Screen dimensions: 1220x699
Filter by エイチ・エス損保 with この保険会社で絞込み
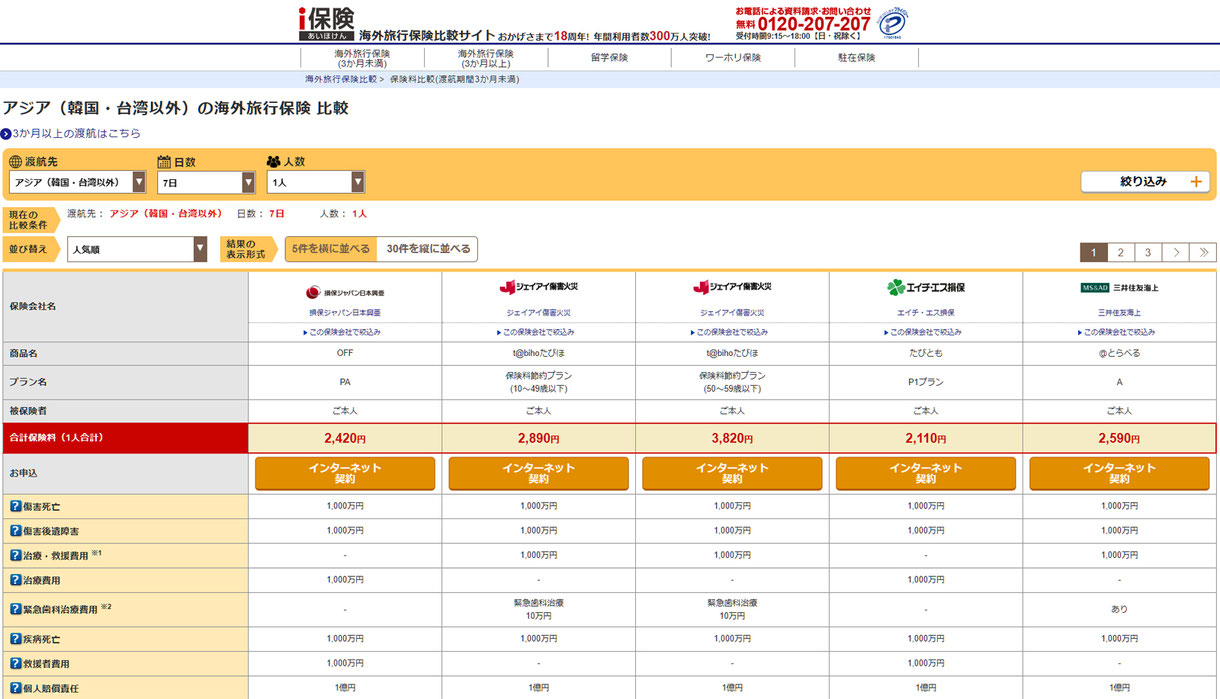point(926,332)
